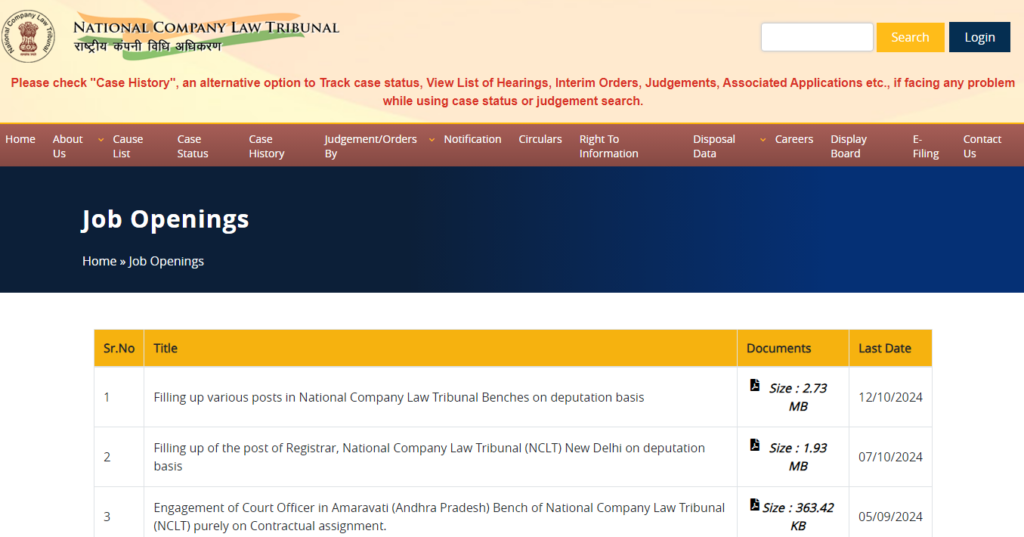Click the Job Openings page heading
Screen dimensions: 1024x537
165,220
